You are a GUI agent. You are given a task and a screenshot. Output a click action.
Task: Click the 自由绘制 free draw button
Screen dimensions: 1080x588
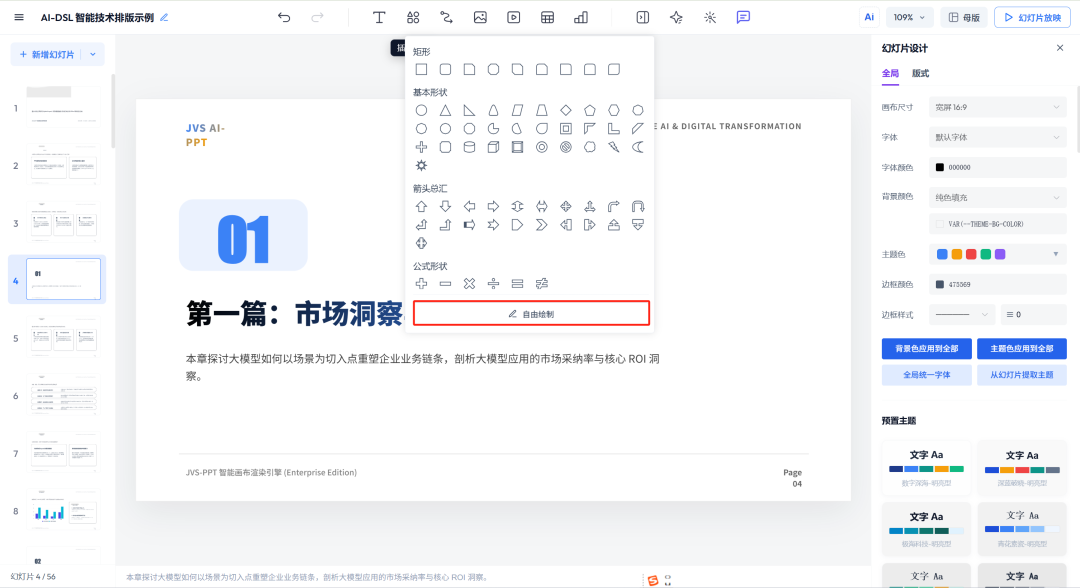(x=531, y=313)
